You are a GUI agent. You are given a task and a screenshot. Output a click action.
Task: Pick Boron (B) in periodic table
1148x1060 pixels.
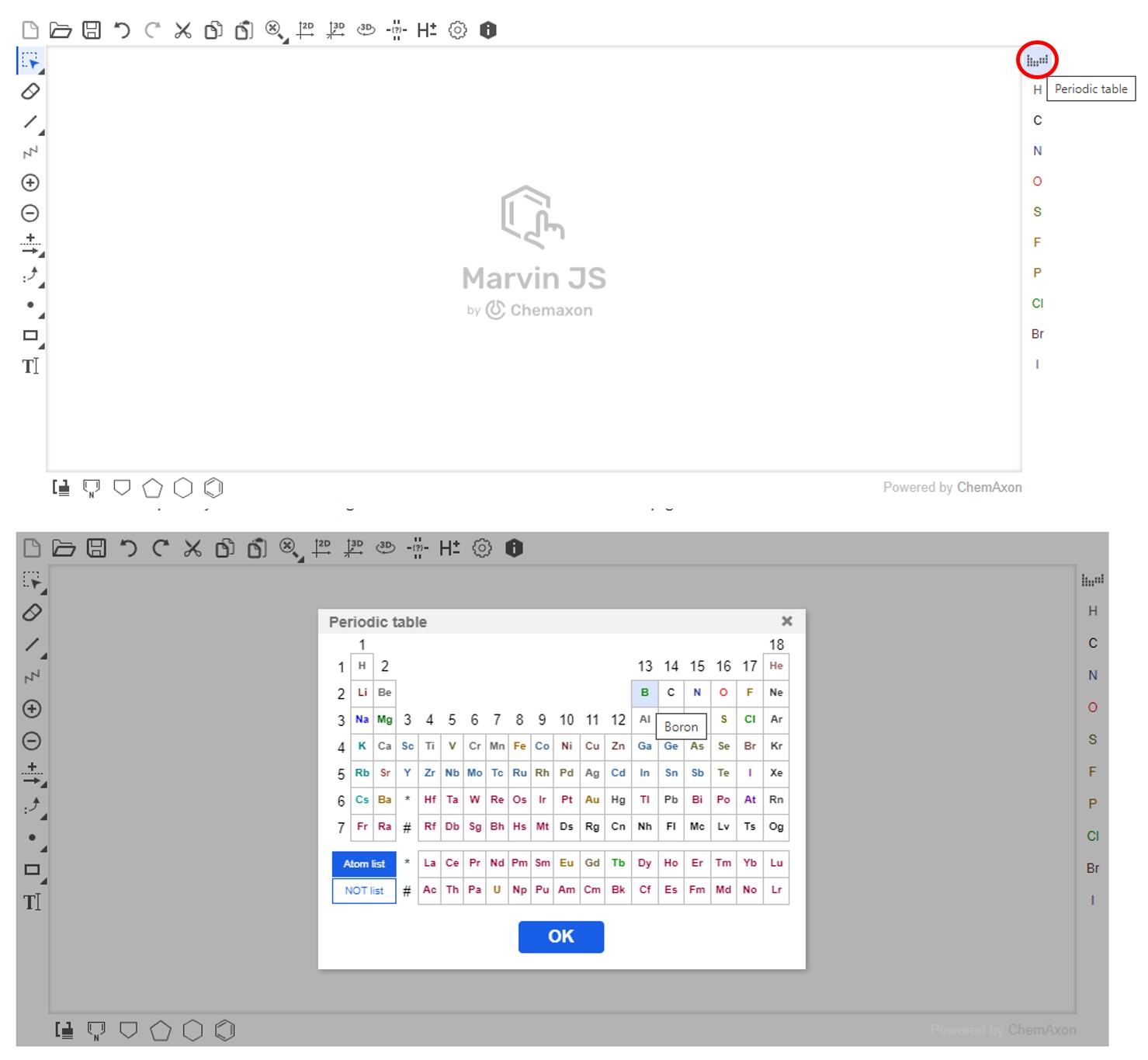[x=644, y=693]
